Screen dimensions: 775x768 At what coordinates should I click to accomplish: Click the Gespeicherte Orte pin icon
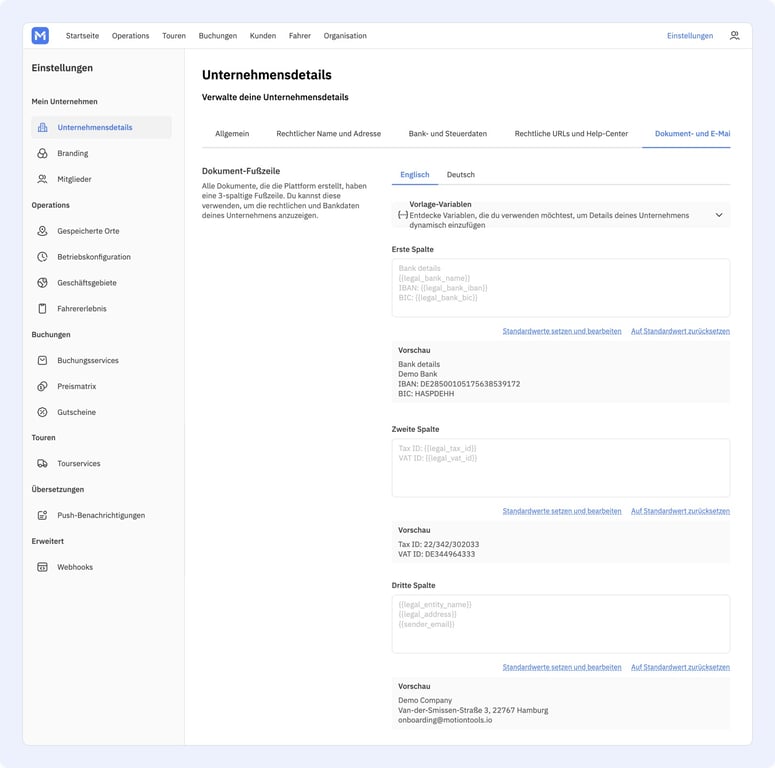(x=43, y=231)
